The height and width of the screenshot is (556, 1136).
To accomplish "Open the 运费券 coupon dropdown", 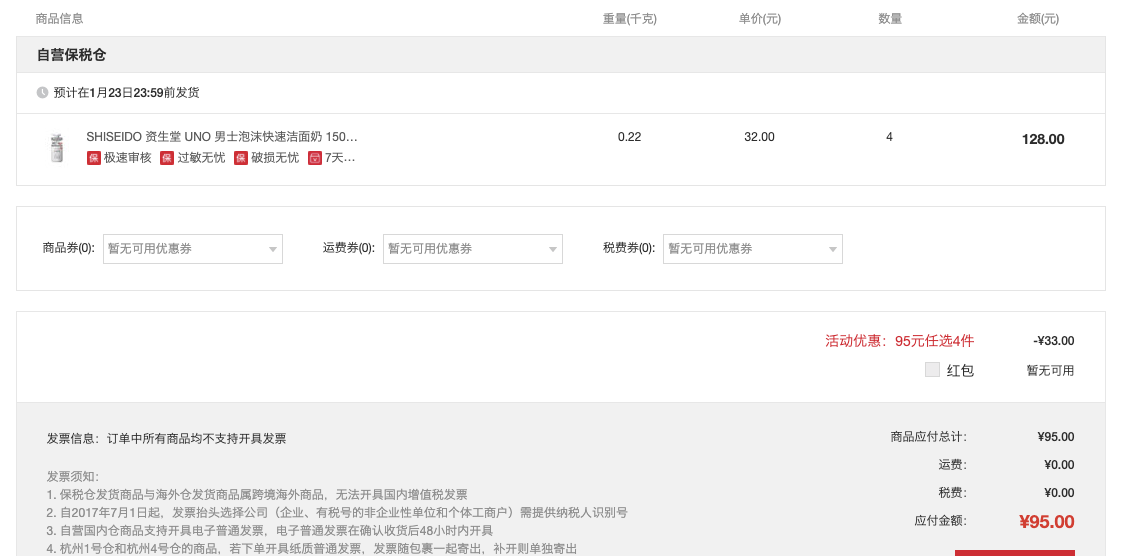I will tap(473, 249).
